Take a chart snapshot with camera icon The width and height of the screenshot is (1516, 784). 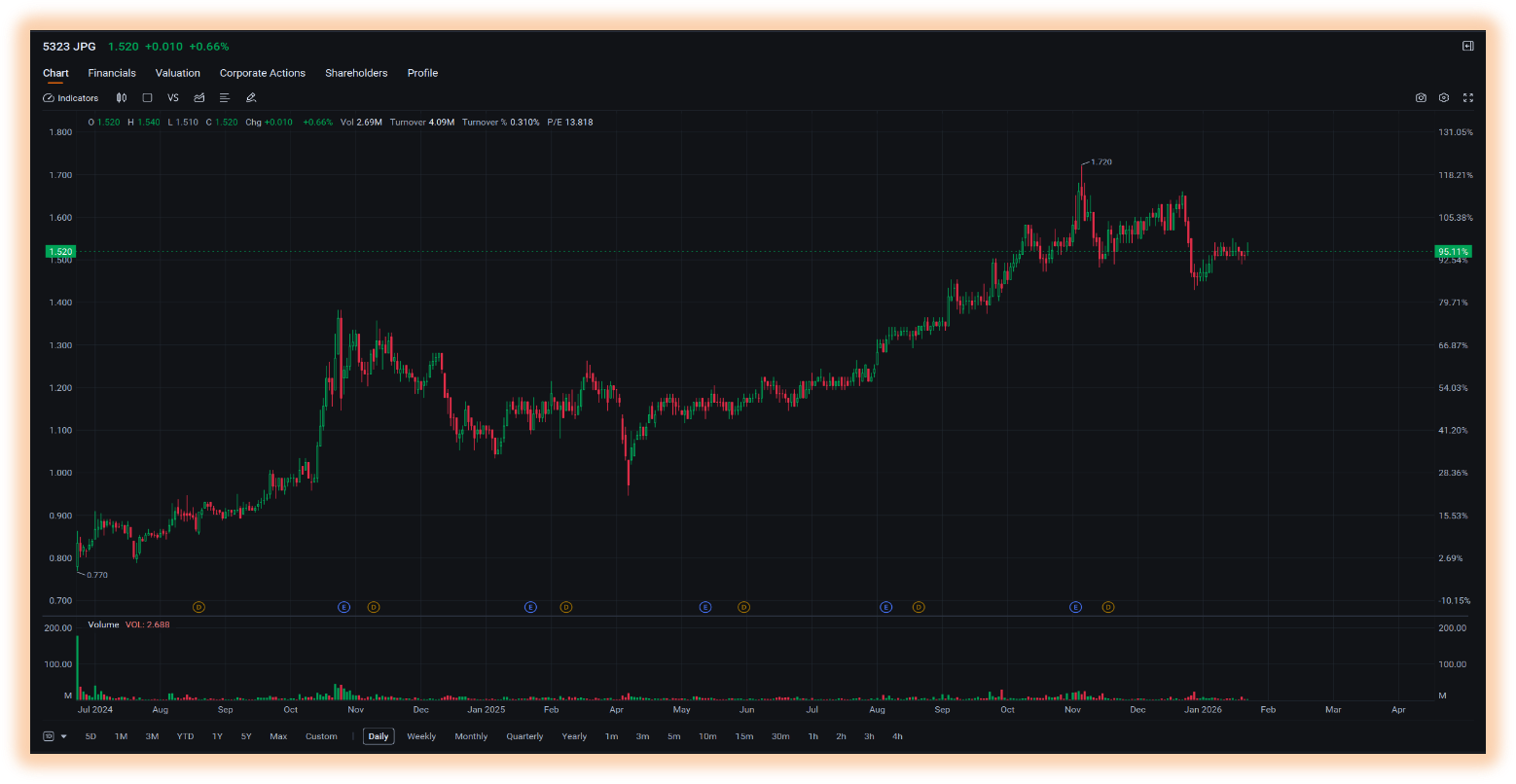point(1421,98)
